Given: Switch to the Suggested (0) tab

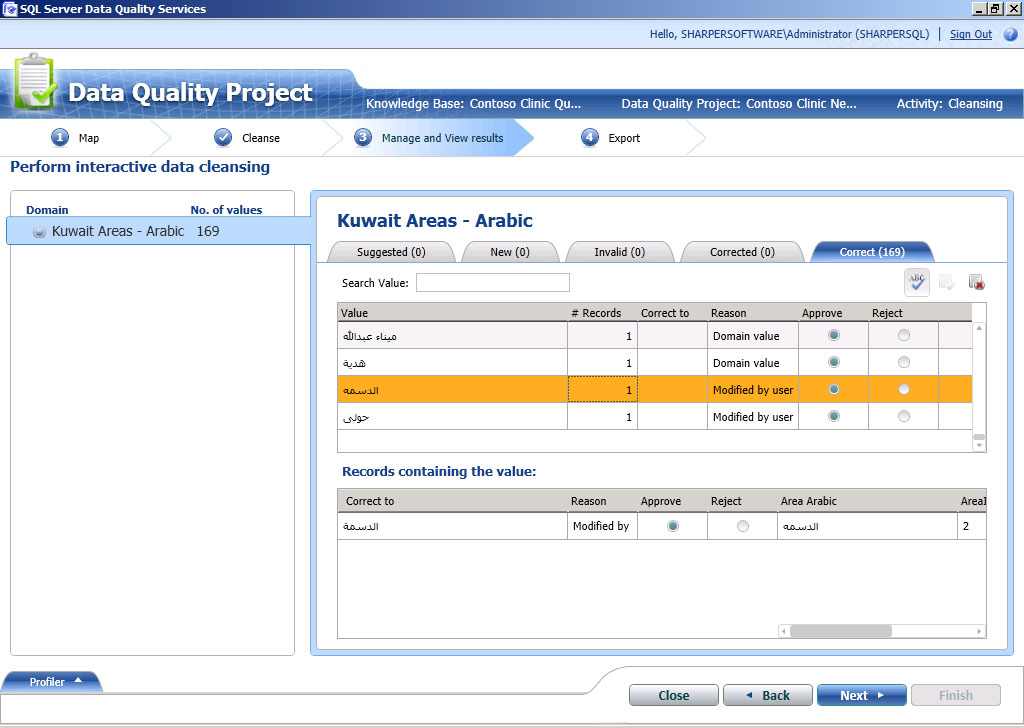Looking at the screenshot, I should tap(391, 252).
